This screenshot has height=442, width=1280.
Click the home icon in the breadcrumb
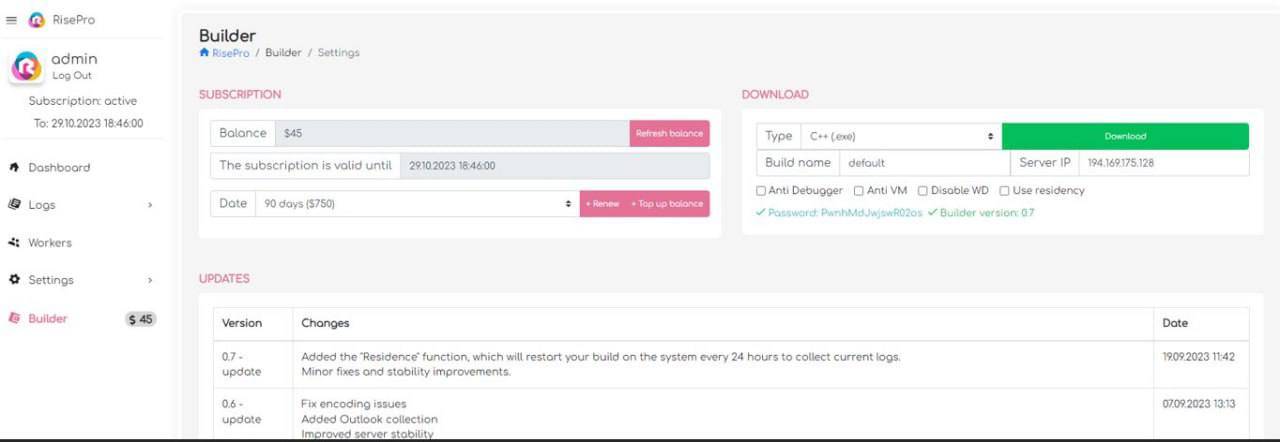[x=204, y=52]
